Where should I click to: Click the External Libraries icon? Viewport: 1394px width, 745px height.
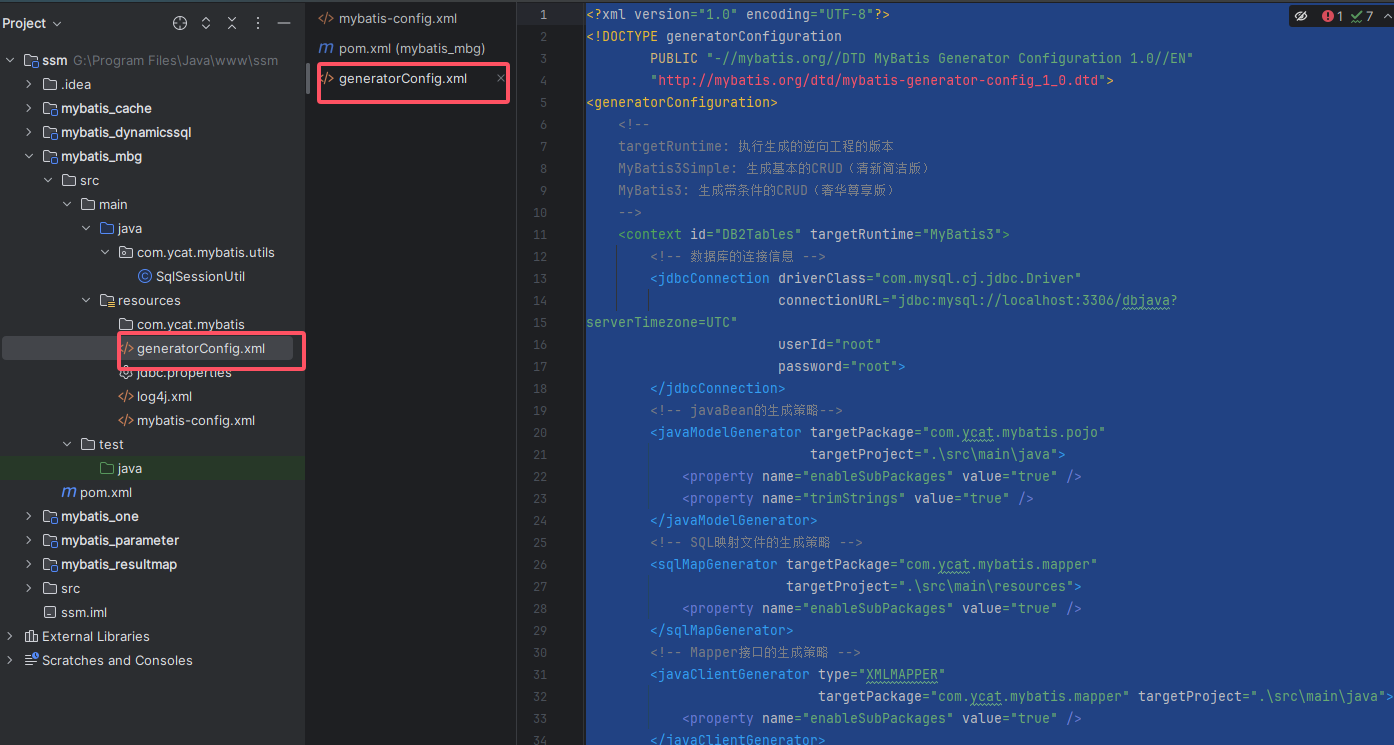pos(31,636)
